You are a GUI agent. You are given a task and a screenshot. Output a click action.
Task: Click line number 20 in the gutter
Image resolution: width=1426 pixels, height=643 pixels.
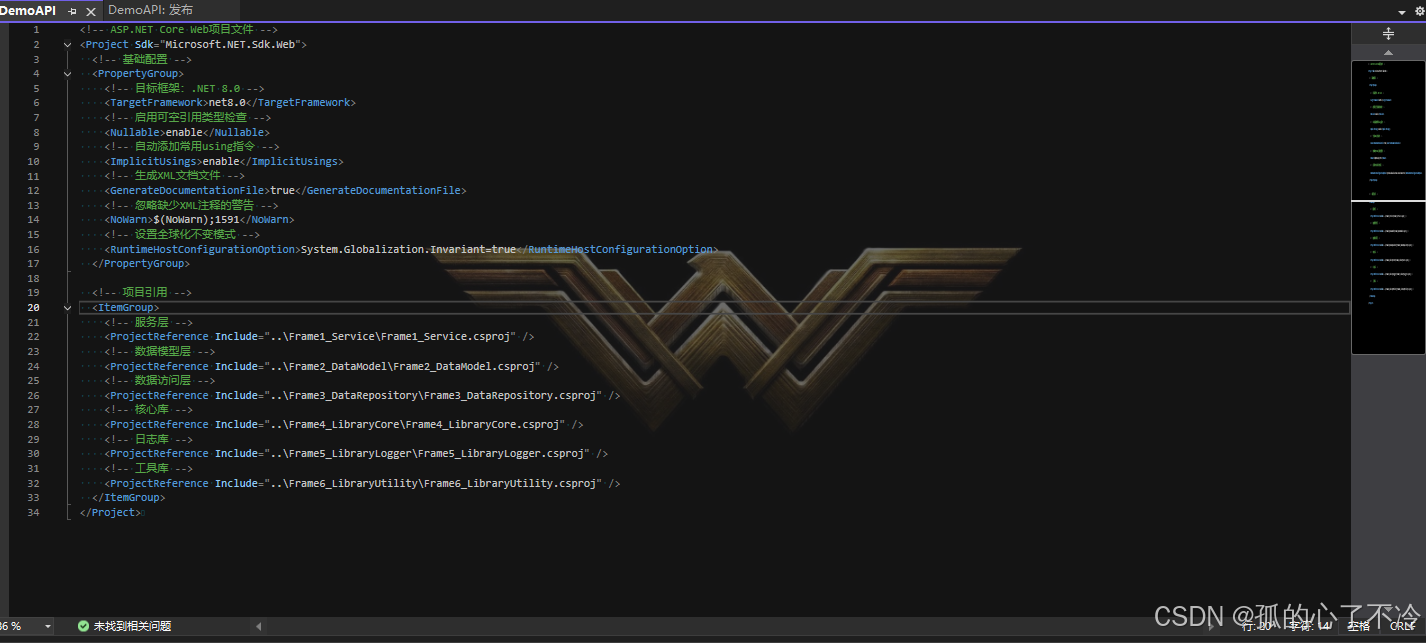coord(34,307)
